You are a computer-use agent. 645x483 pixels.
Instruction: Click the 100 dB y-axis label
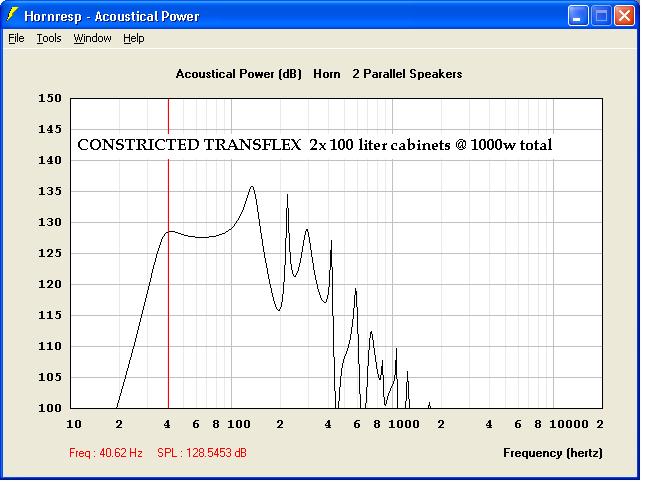[x=50, y=408]
